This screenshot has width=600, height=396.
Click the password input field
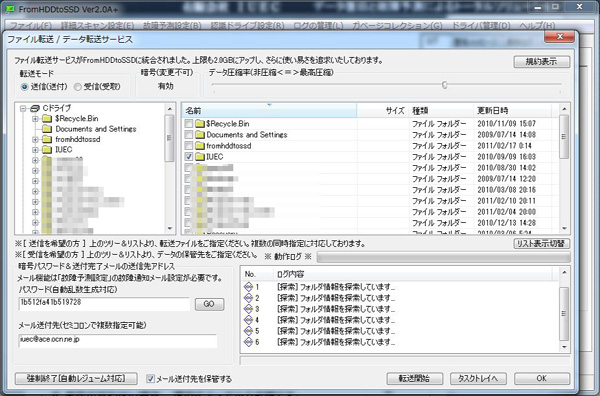pos(104,304)
